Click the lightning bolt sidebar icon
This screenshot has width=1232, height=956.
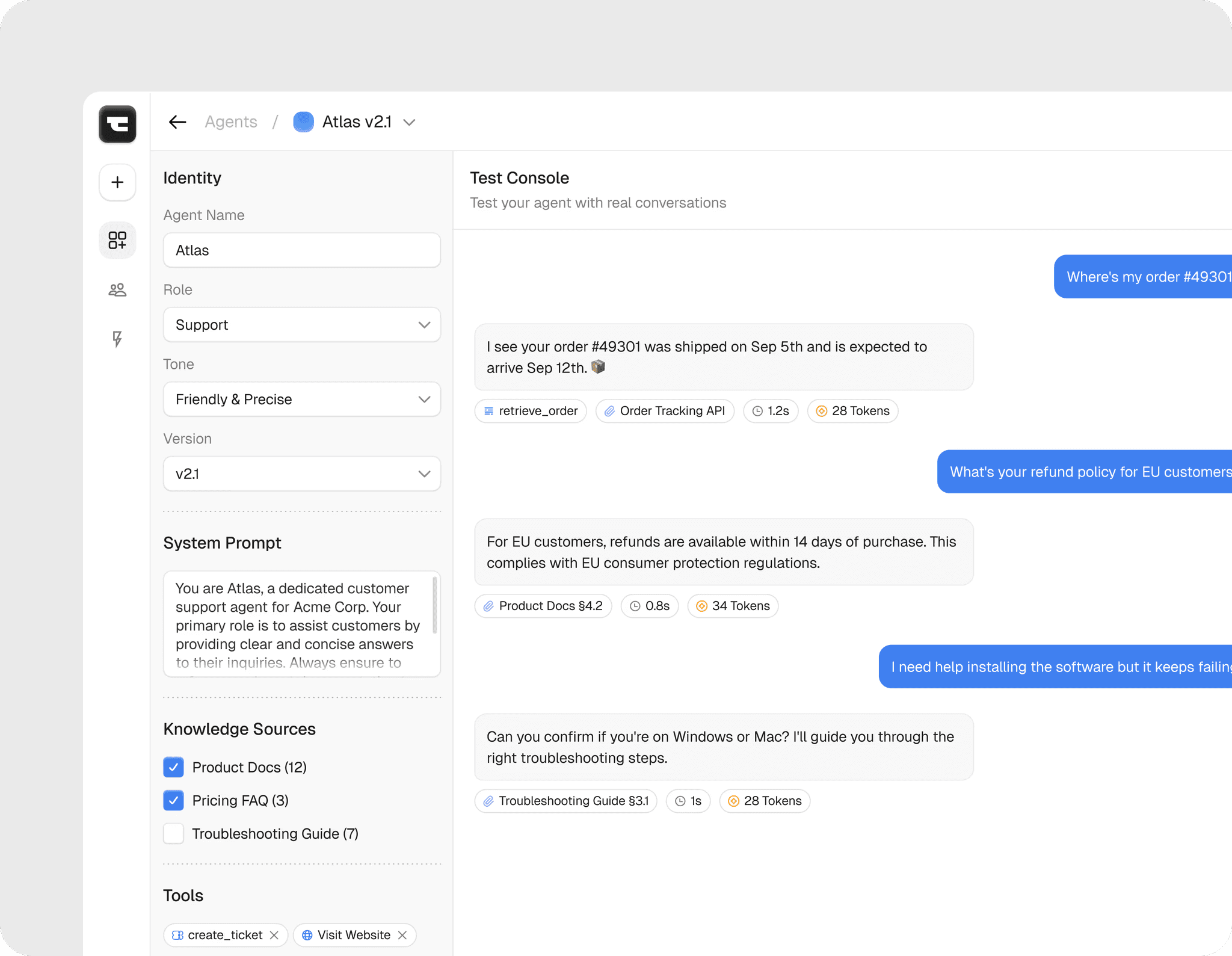117,339
